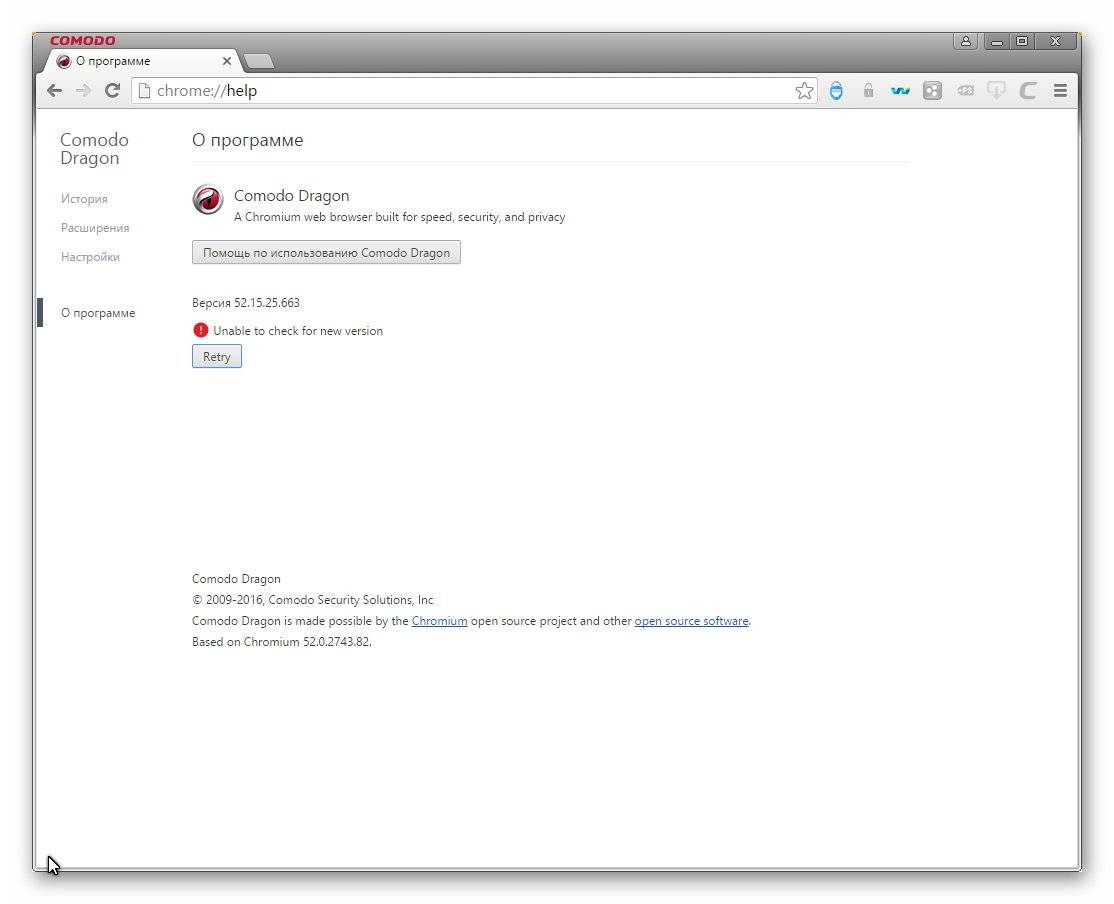Bookmark this page with the star icon
This screenshot has width=1114, height=904.
click(804, 90)
